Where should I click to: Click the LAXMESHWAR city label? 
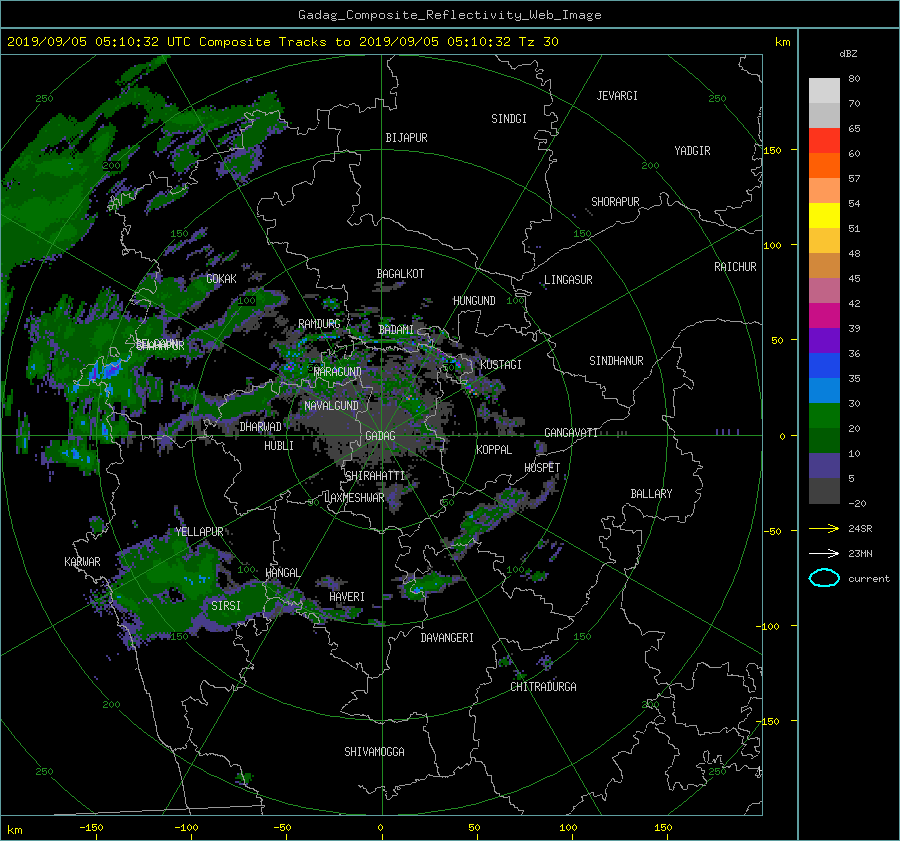354,498
